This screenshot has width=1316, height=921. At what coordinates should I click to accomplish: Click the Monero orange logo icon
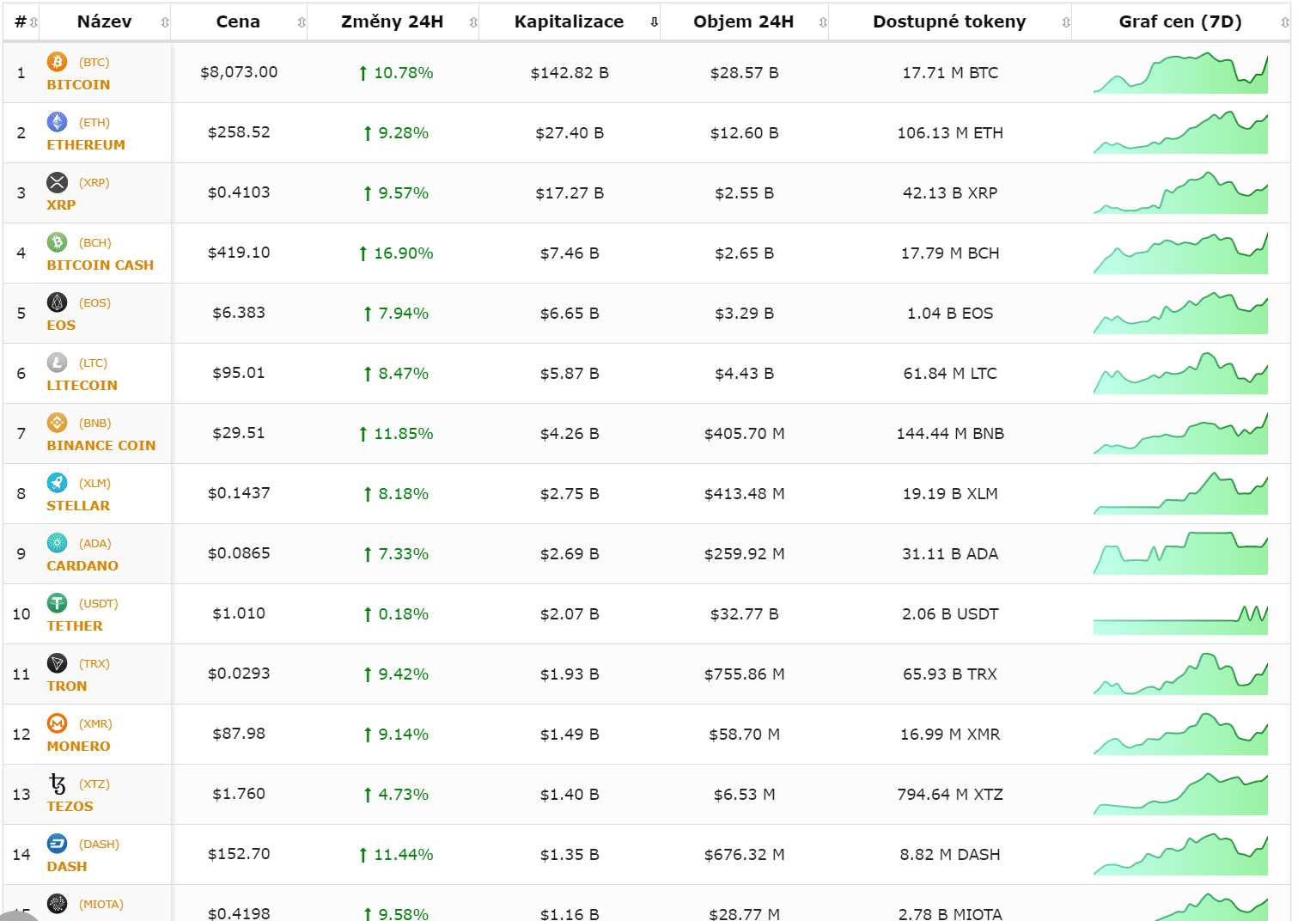tap(57, 723)
